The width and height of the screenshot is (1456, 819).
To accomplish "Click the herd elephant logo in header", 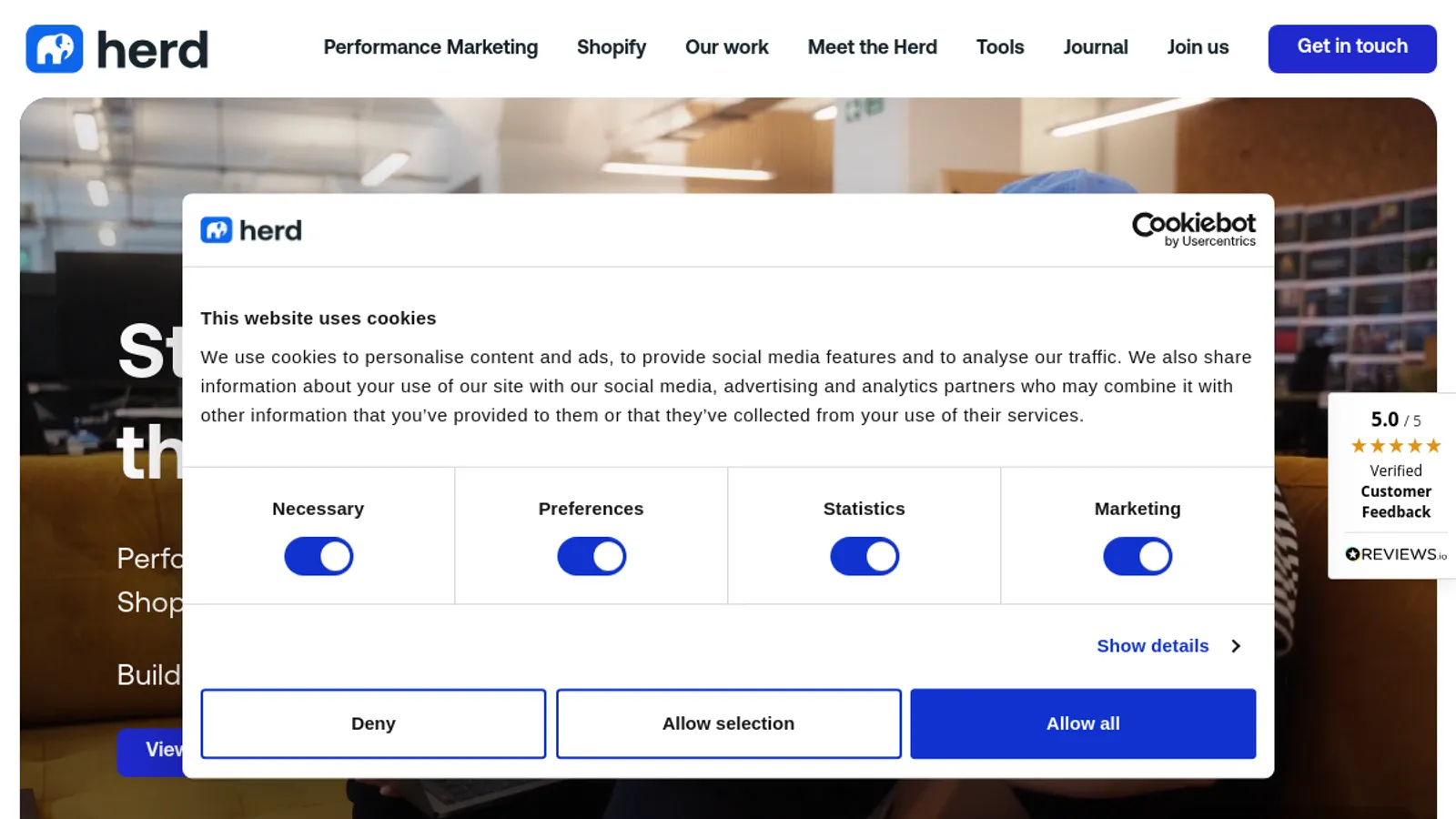I will 117,49.
